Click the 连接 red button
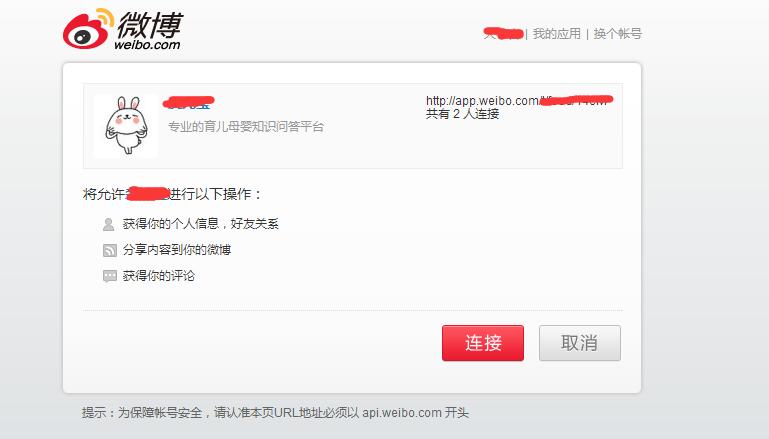Viewport: 769px width, 439px height. point(483,343)
